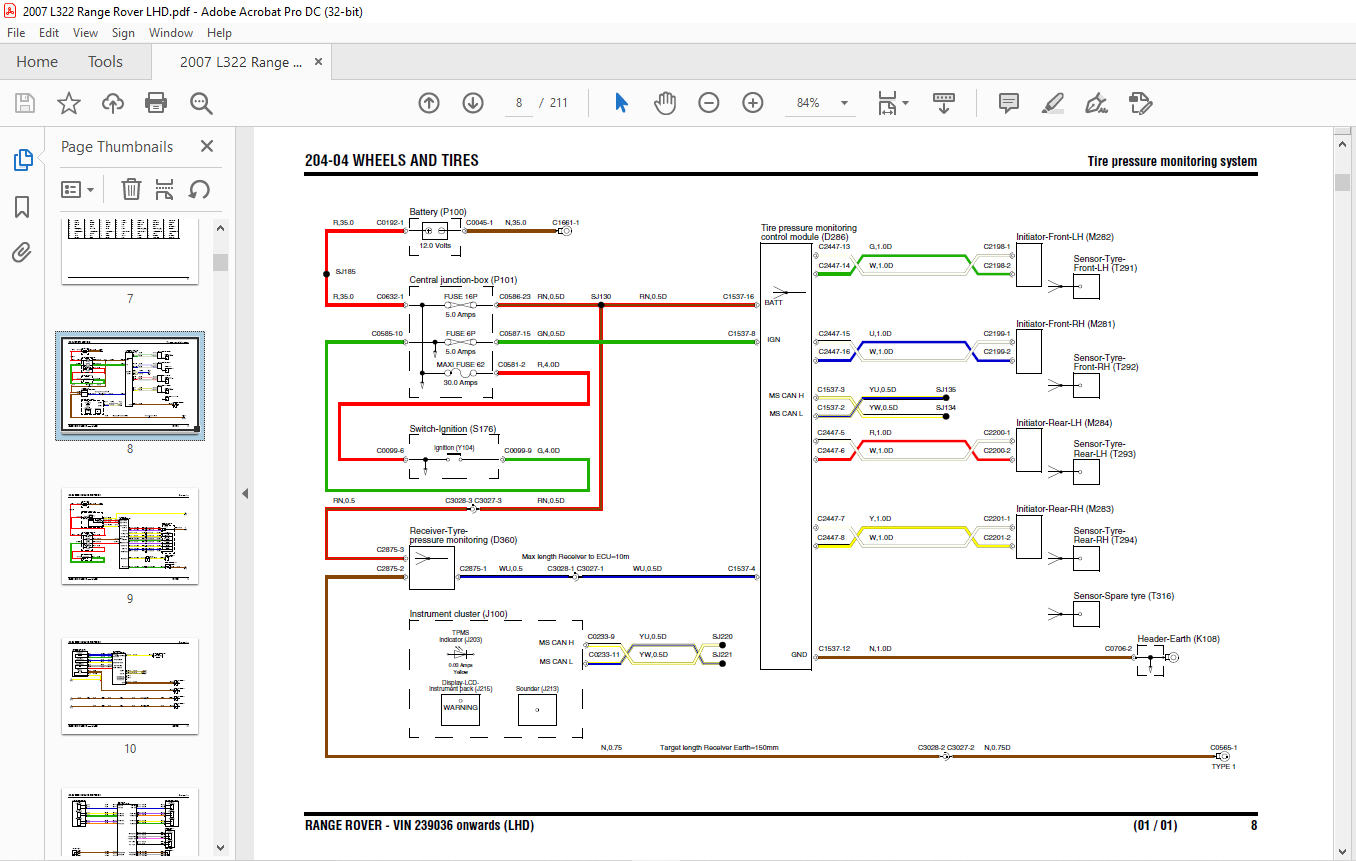1356x861 pixels.
Task: Click 'Switch-Ignition (S176)' label
Action: tap(452, 429)
